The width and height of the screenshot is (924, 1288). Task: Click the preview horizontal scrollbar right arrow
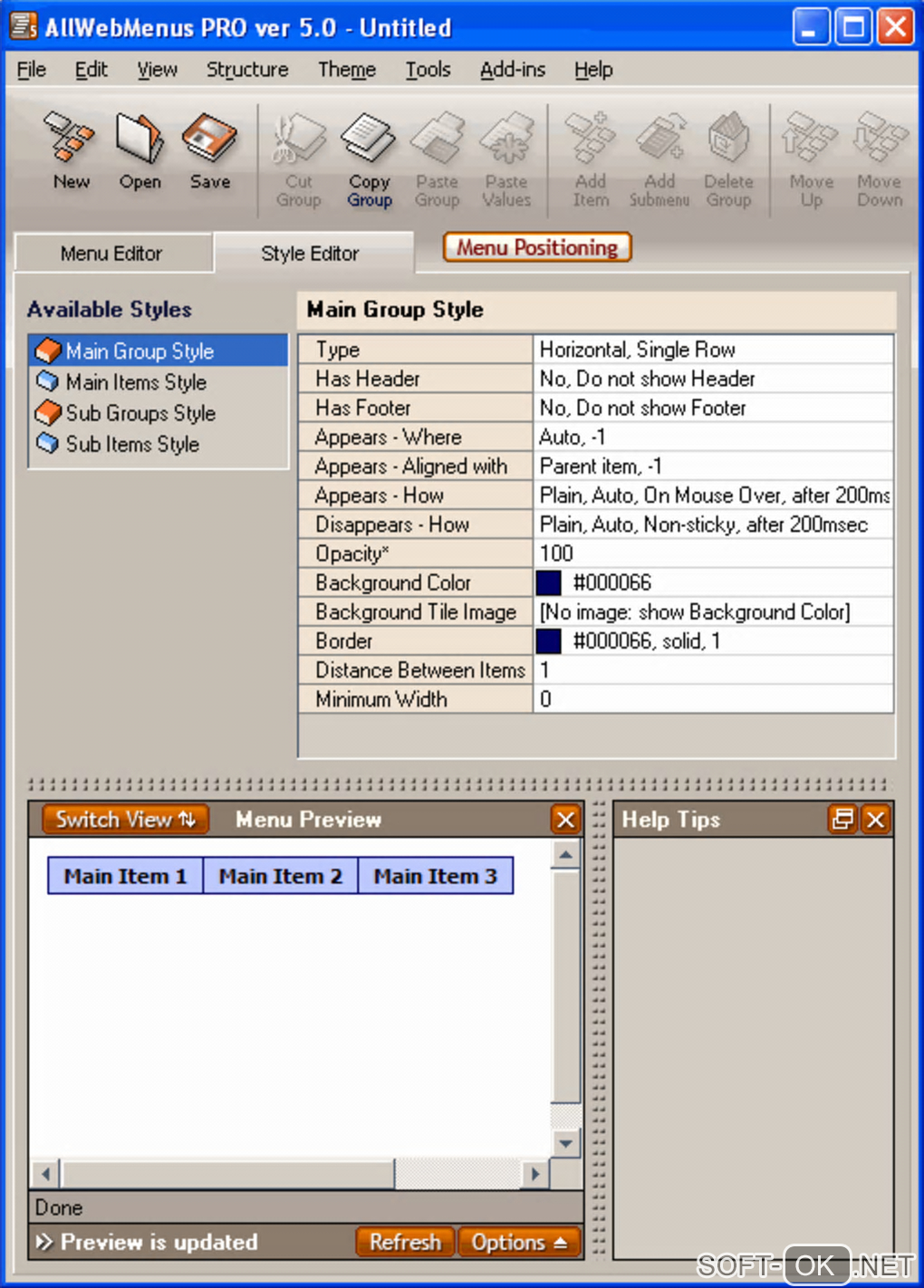click(535, 1174)
